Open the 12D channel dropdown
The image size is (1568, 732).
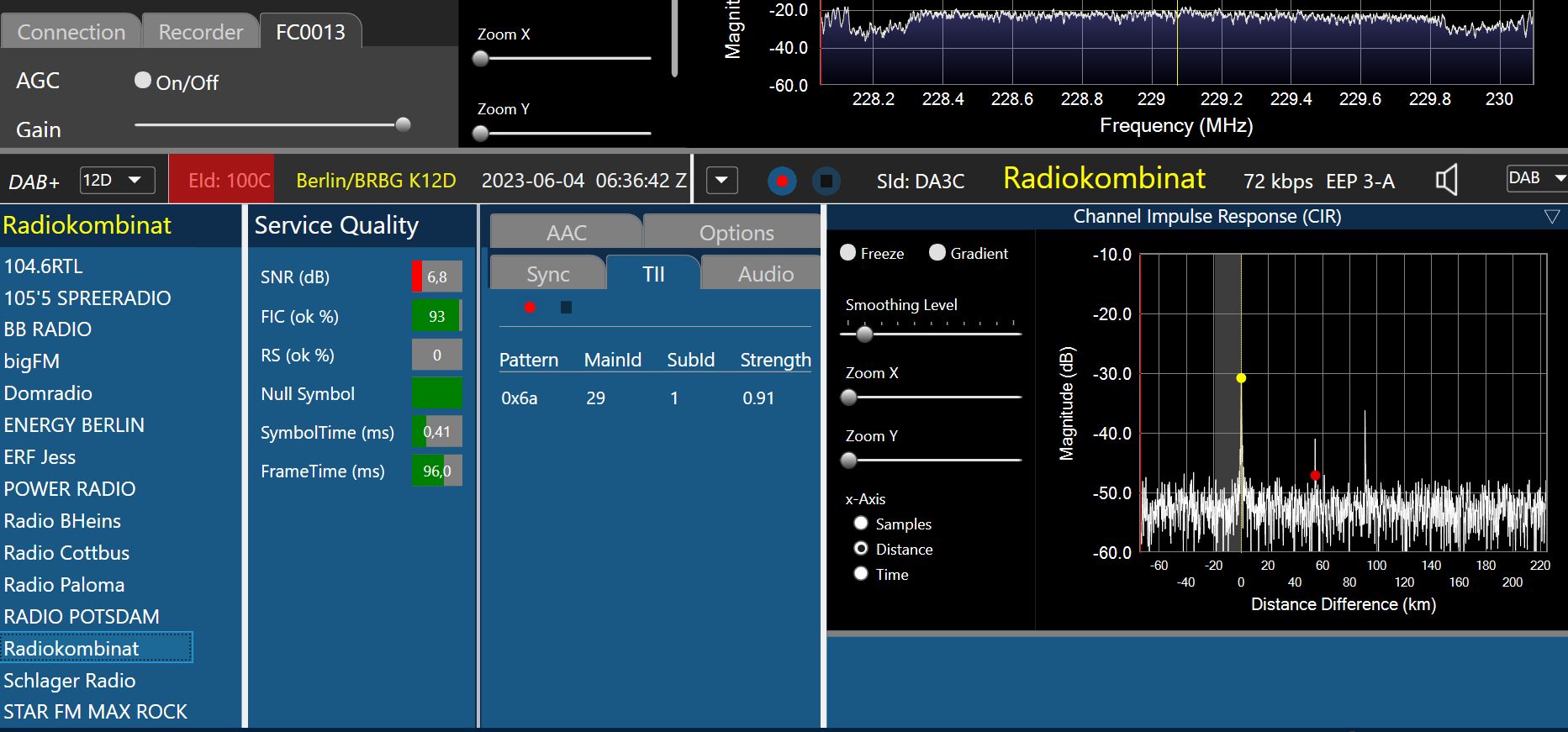(118, 181)
